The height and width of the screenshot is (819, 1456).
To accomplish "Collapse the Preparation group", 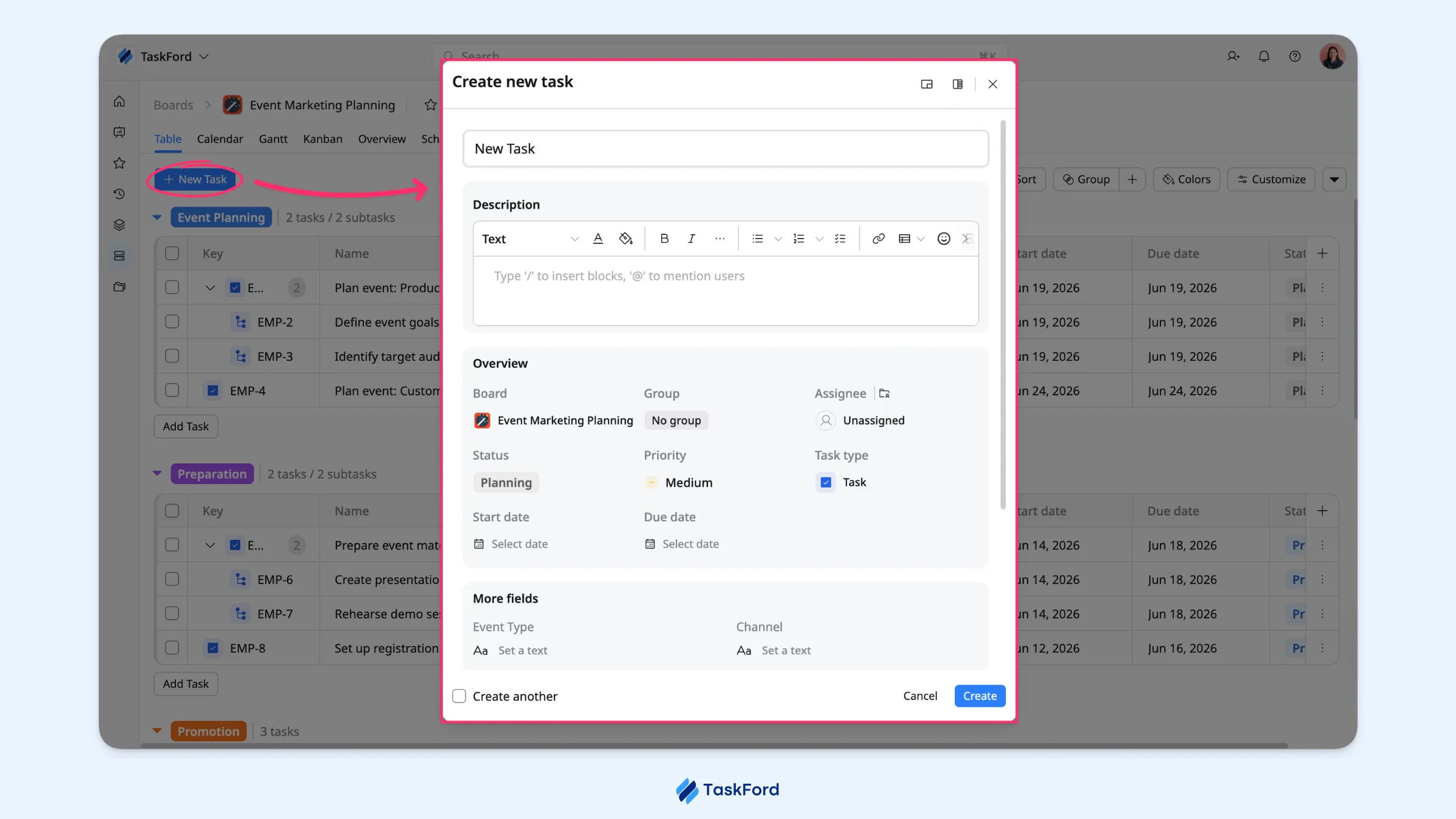I will (x=157, y=474).
